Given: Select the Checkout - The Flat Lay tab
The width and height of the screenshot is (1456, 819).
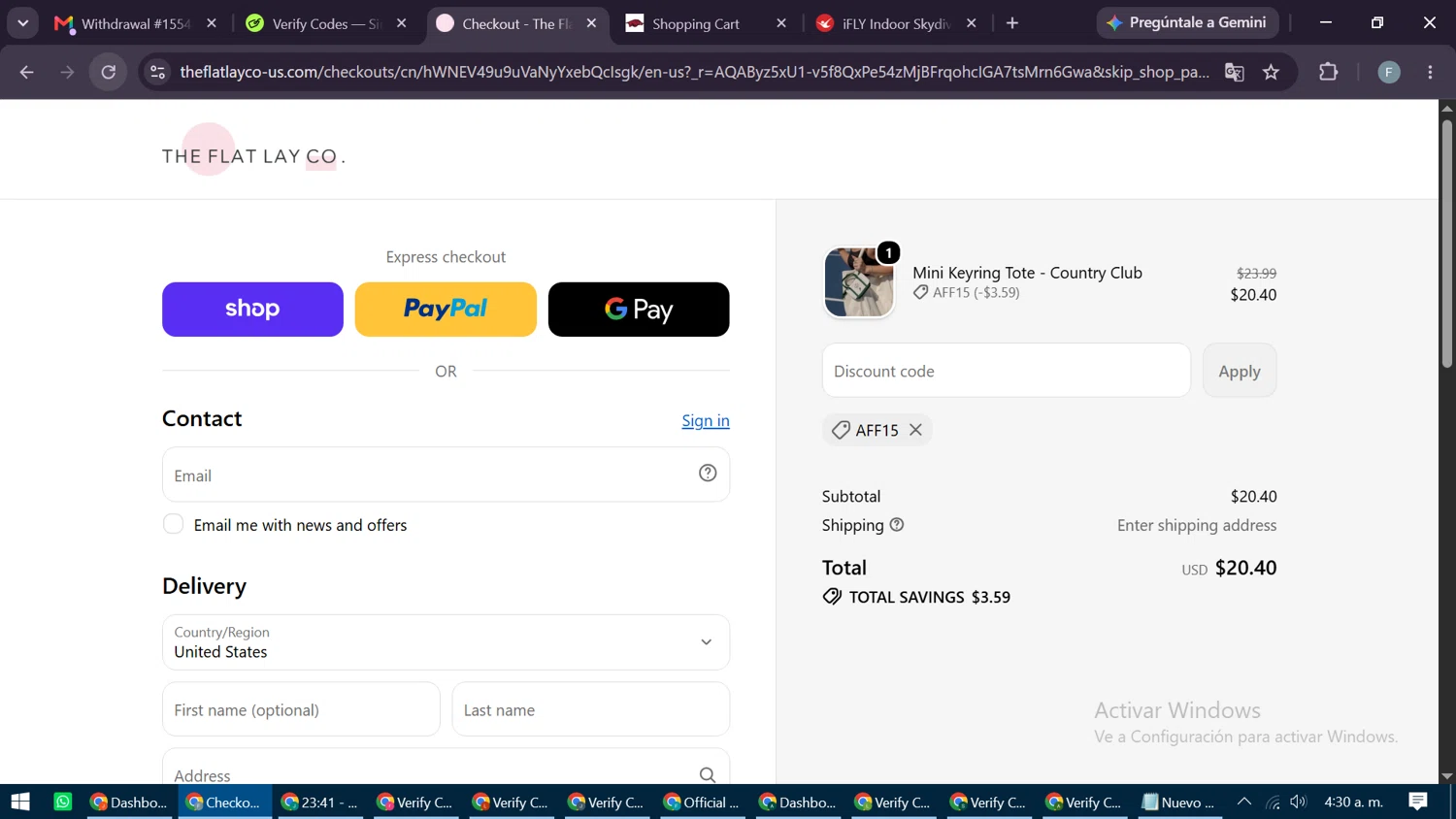Looking at the screenshot, I should 516,23.
